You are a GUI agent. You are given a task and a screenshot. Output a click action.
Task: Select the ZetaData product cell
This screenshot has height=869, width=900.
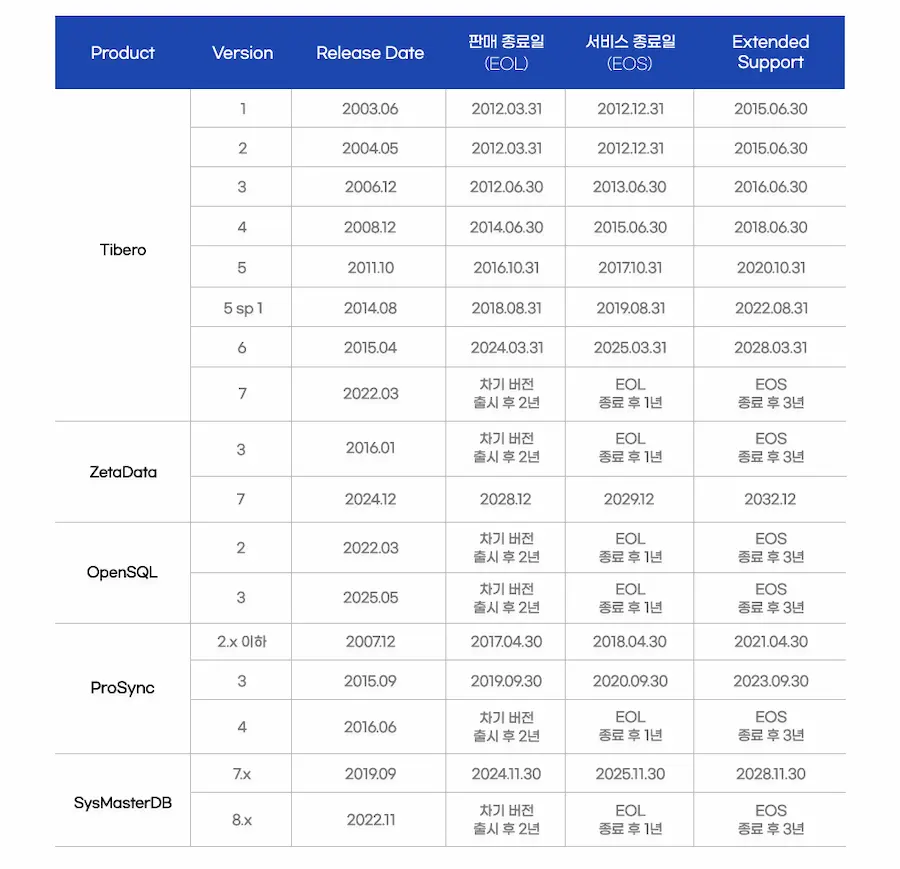pyautogui.click(x=123, y=472)
